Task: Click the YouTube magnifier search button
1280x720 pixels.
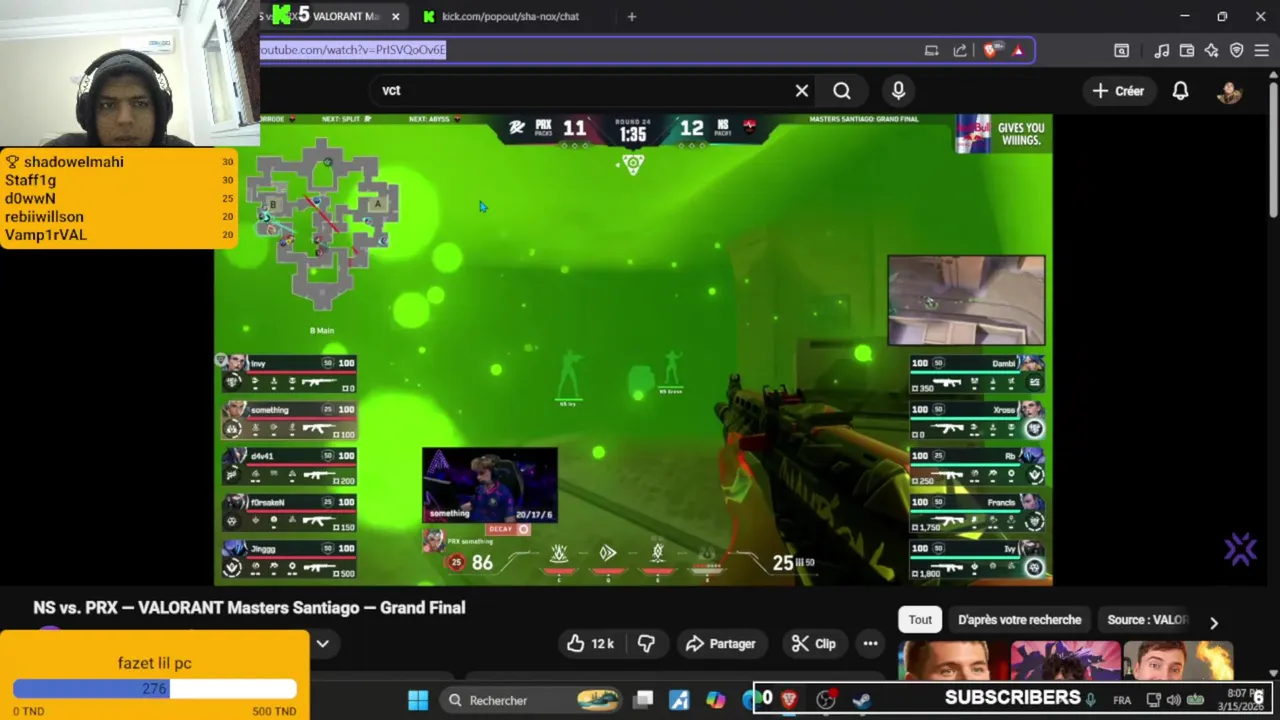Action: [842, 91]
